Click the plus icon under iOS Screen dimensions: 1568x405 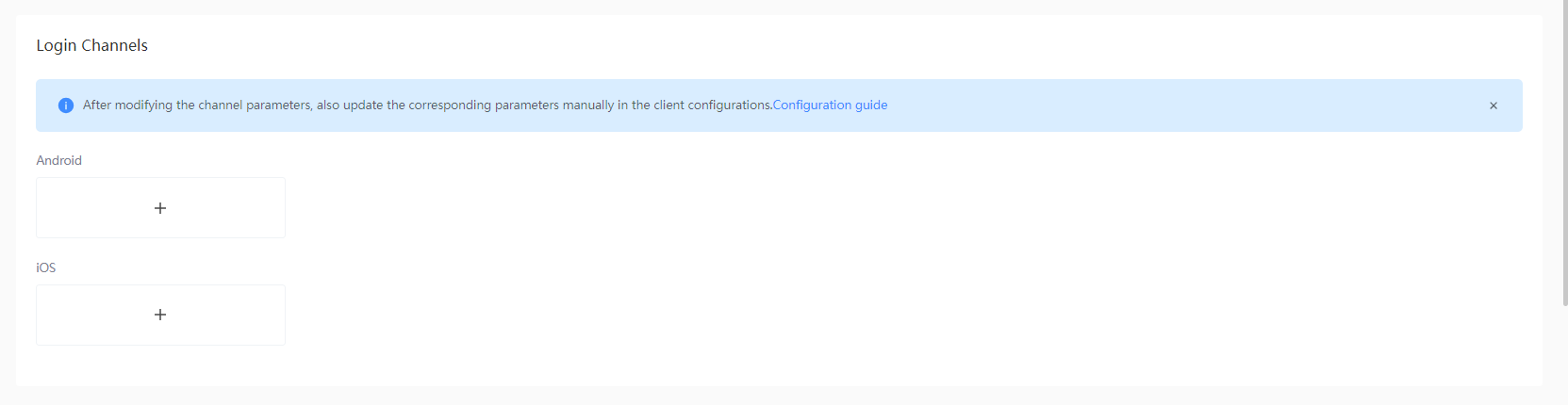coord(160,315)
